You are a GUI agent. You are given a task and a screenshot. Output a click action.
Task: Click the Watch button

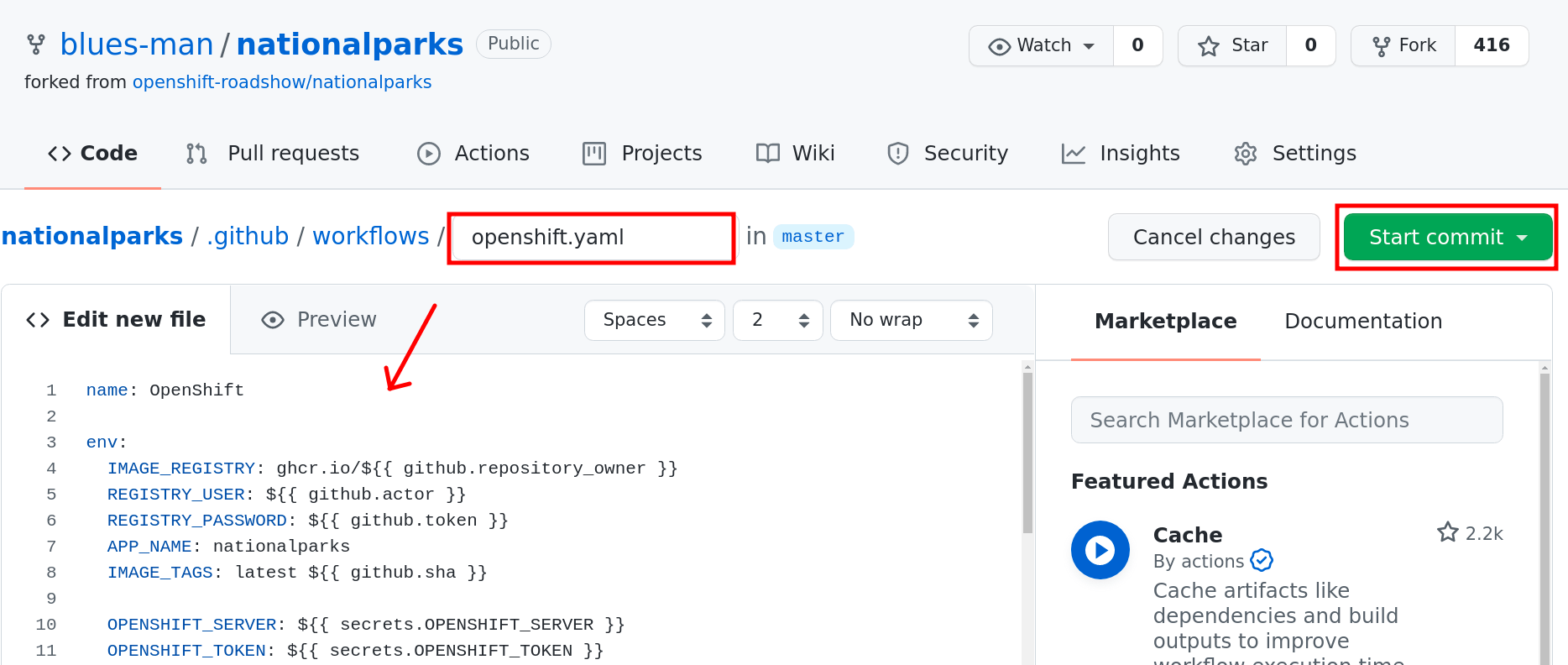(x=1042, y=45)
